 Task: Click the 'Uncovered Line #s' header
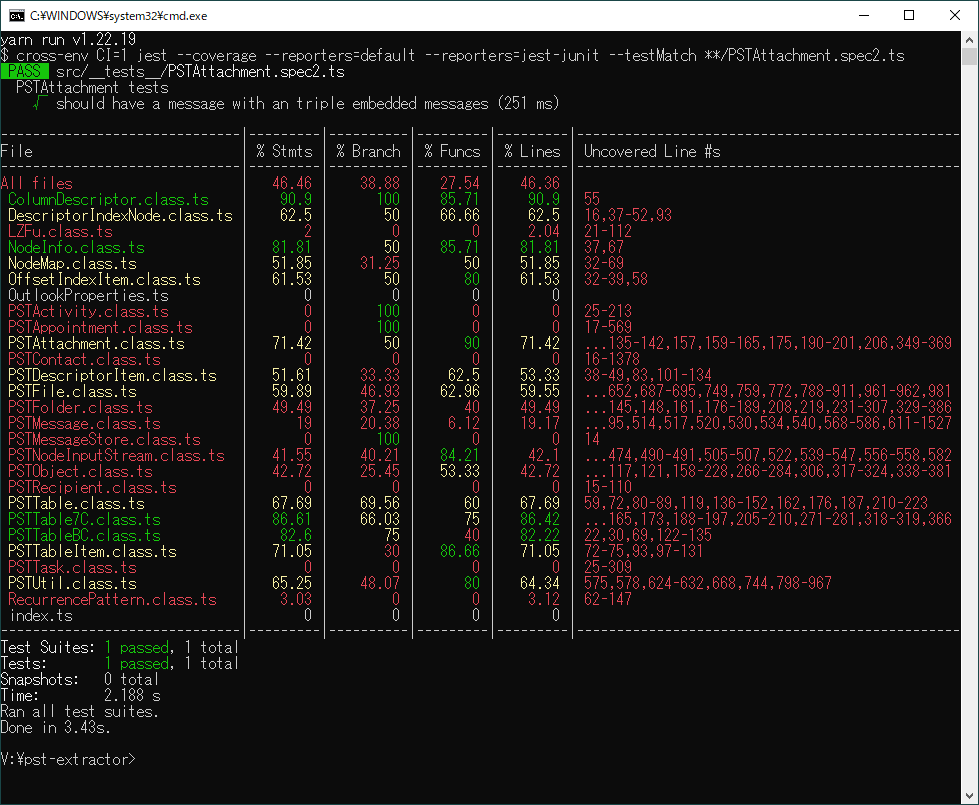(652, 151)
